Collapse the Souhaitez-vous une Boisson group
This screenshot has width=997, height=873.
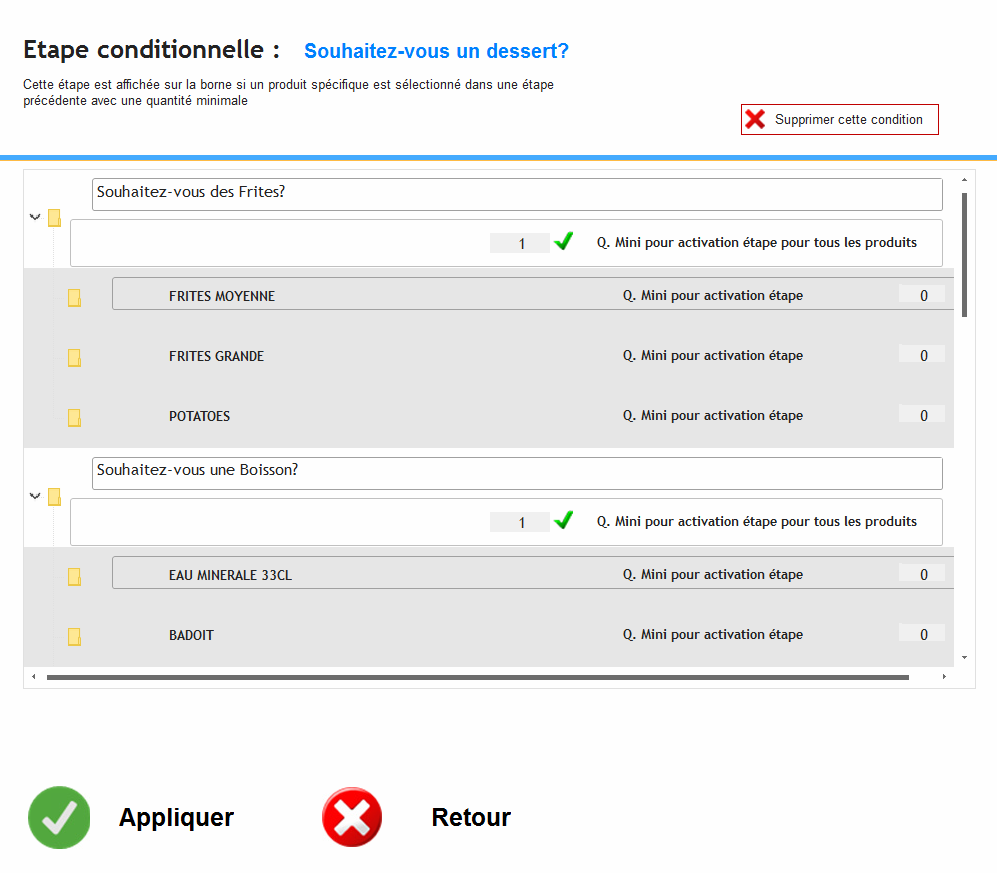[x=35, y=495]
